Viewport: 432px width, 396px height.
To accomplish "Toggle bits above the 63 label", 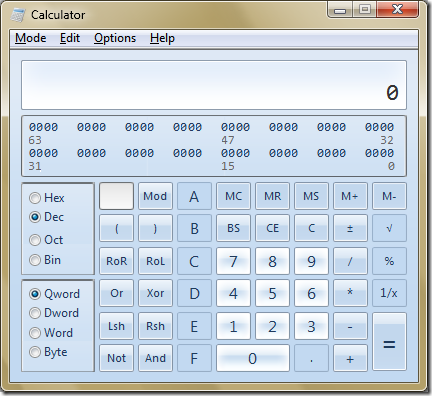I will click(43, 127).
